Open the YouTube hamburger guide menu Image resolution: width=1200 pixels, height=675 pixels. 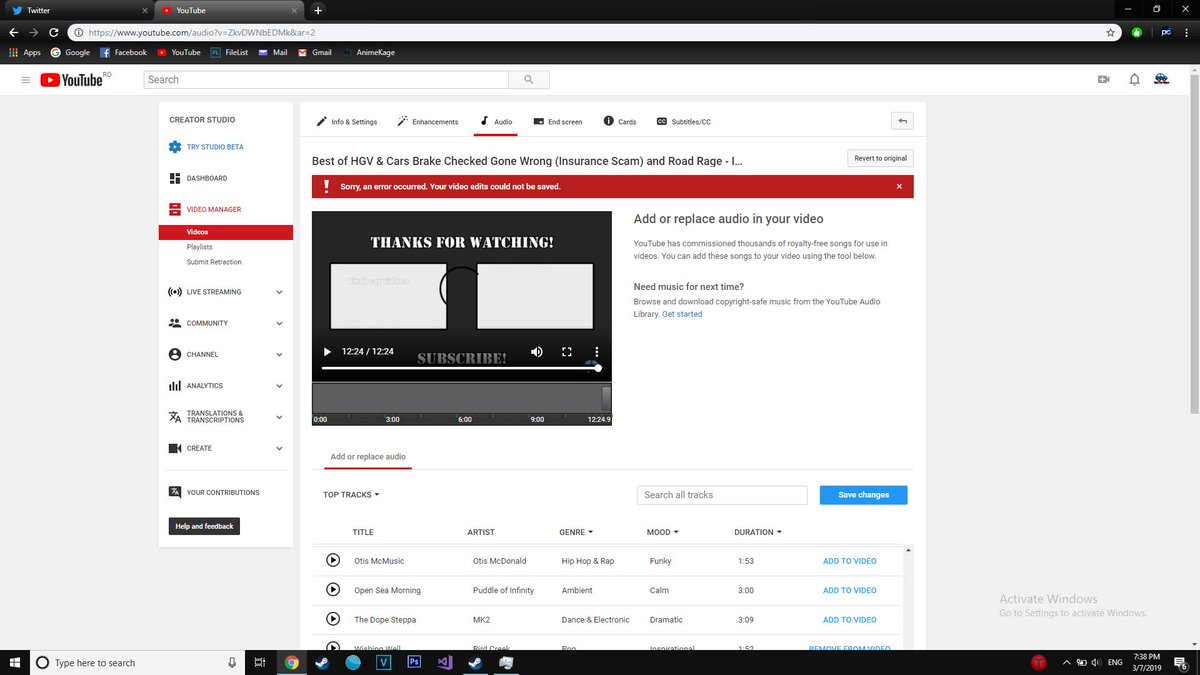pyautogui.click(x=26, y=79)
